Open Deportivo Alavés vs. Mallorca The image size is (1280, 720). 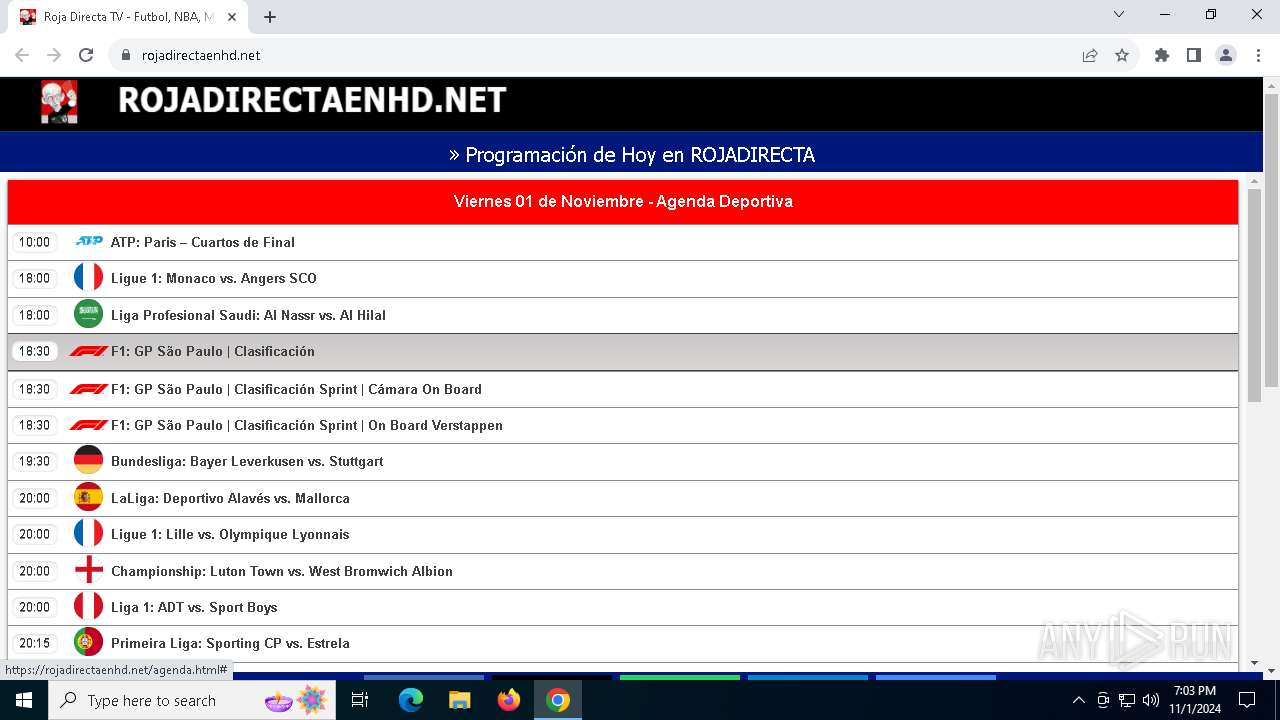[230, 498]
